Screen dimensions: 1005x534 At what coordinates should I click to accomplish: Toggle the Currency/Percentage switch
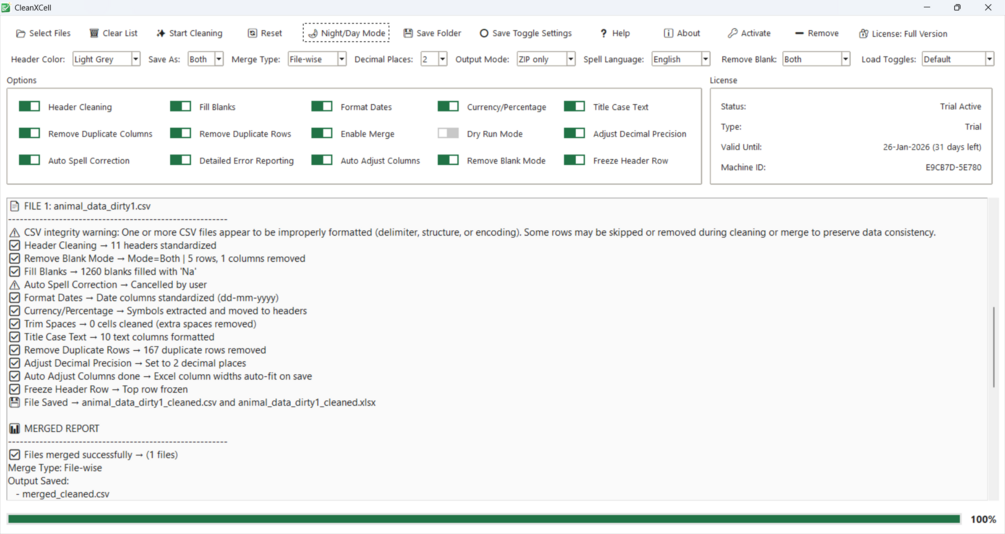(448, 106)
